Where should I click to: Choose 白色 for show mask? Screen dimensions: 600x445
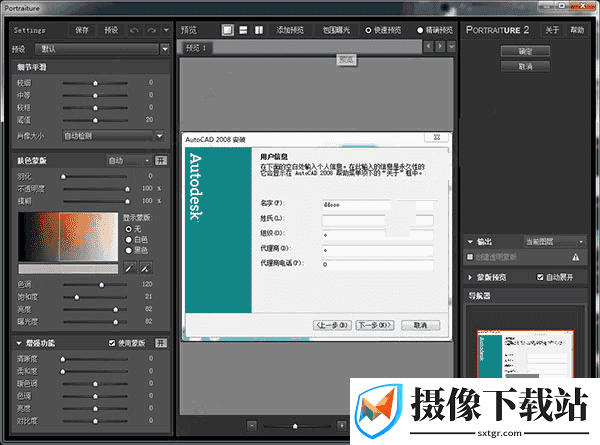pos(129,240)
